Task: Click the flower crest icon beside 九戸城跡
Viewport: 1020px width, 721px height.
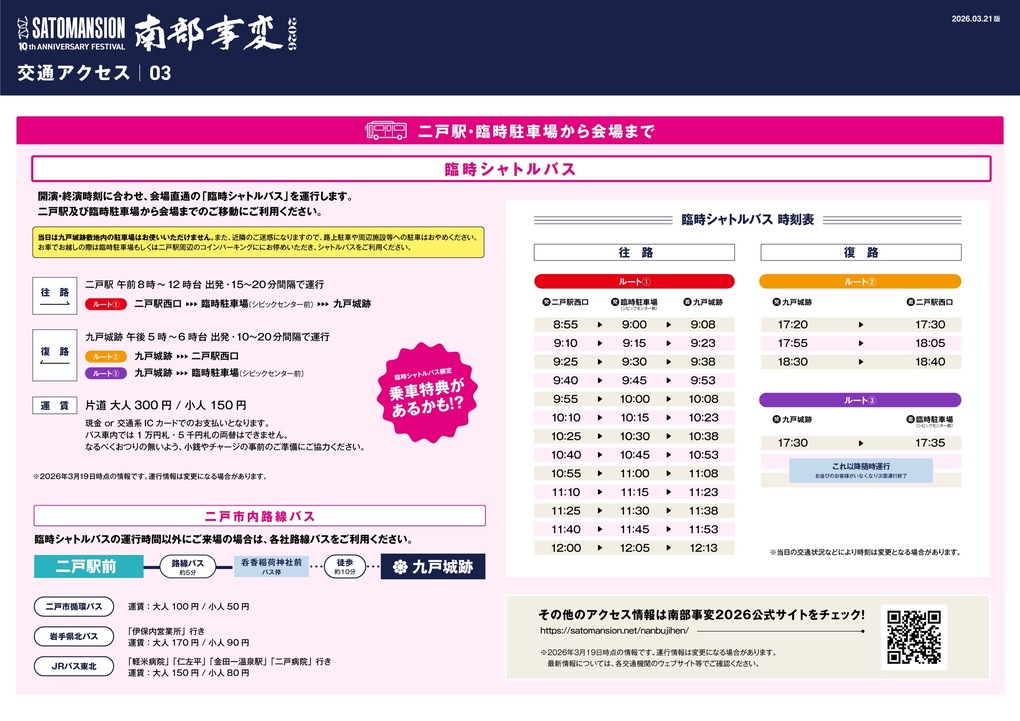Action: [x=400, y=567]
